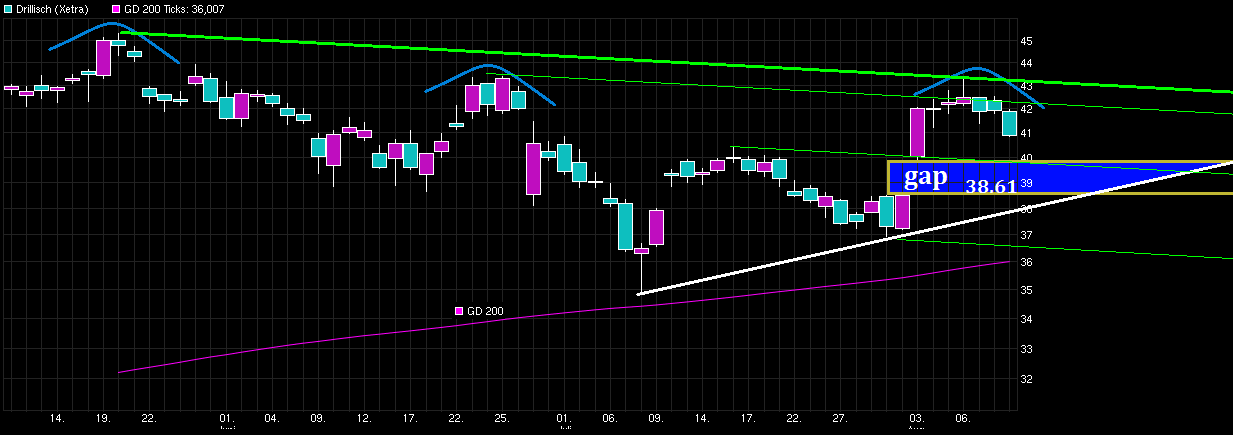Viewport: 1233px width, 435px height.
Task: Click the "25." date axis label
Action: pos(502,418)
